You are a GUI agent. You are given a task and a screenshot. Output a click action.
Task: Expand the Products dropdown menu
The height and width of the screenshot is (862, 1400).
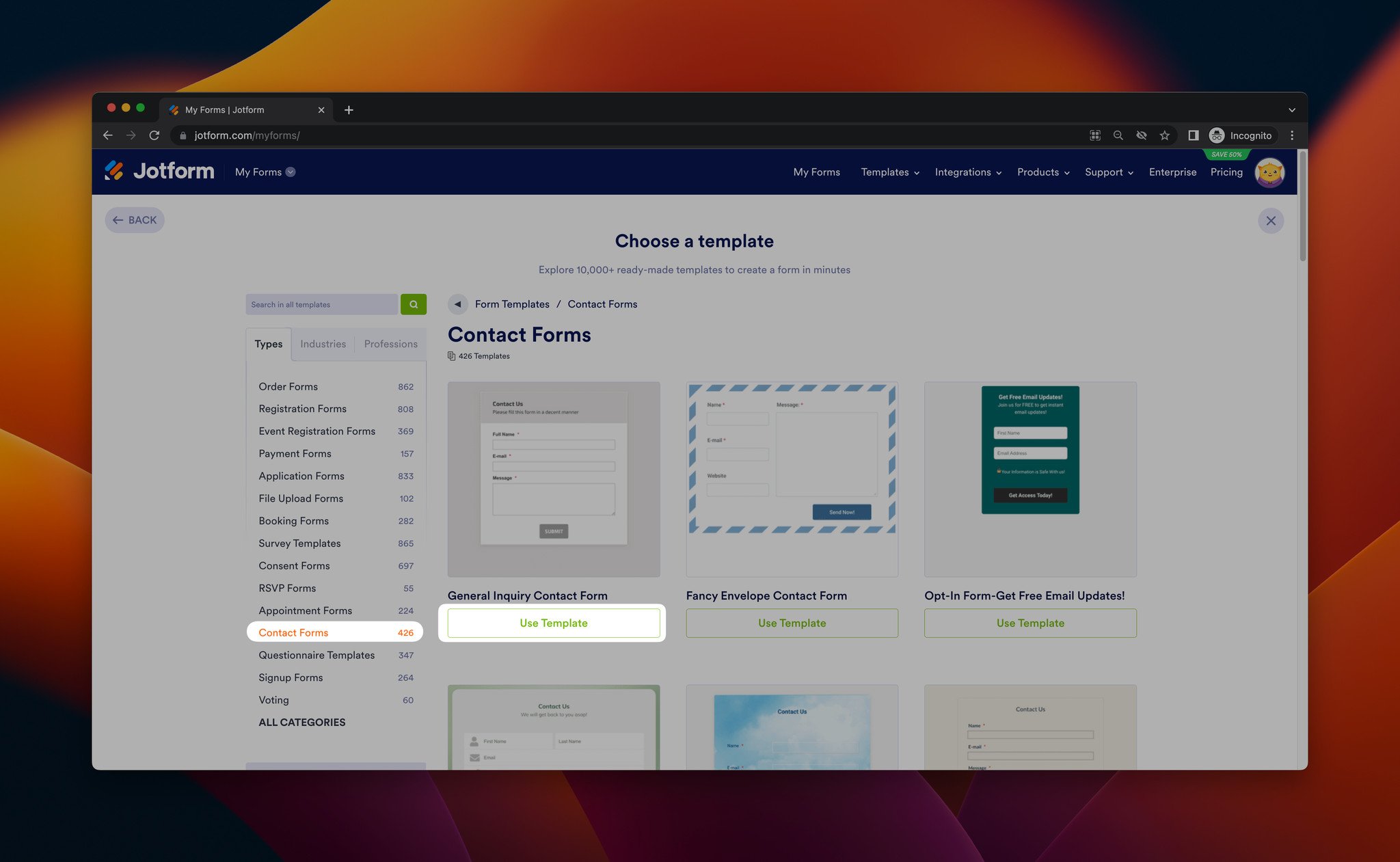point(1043,172)
